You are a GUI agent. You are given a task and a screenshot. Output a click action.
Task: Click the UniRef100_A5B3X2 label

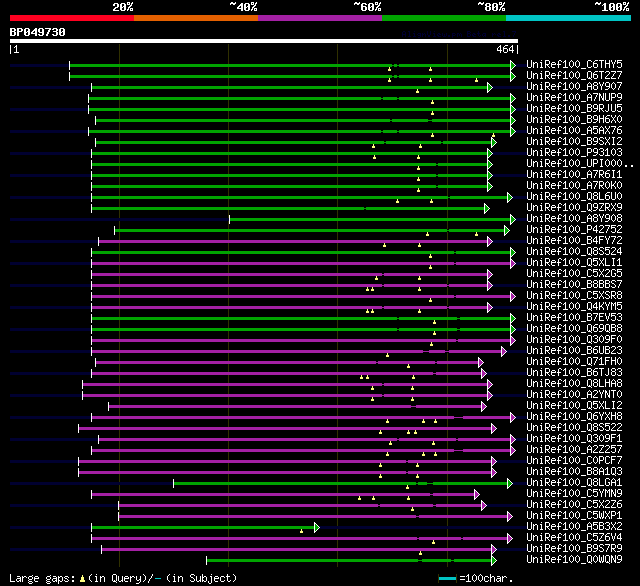click(x=574, y=527)
